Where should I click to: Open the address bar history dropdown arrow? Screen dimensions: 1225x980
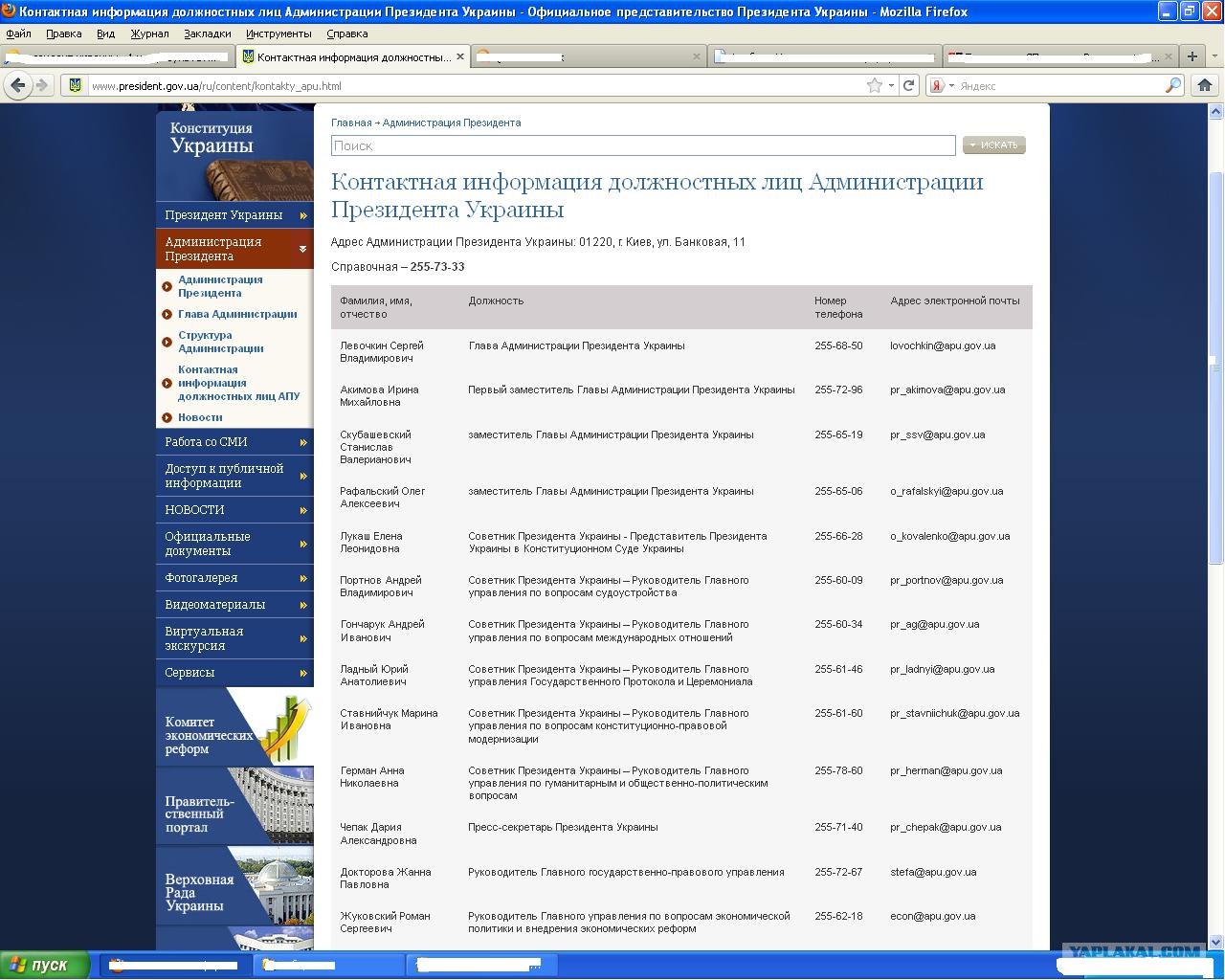891,85
